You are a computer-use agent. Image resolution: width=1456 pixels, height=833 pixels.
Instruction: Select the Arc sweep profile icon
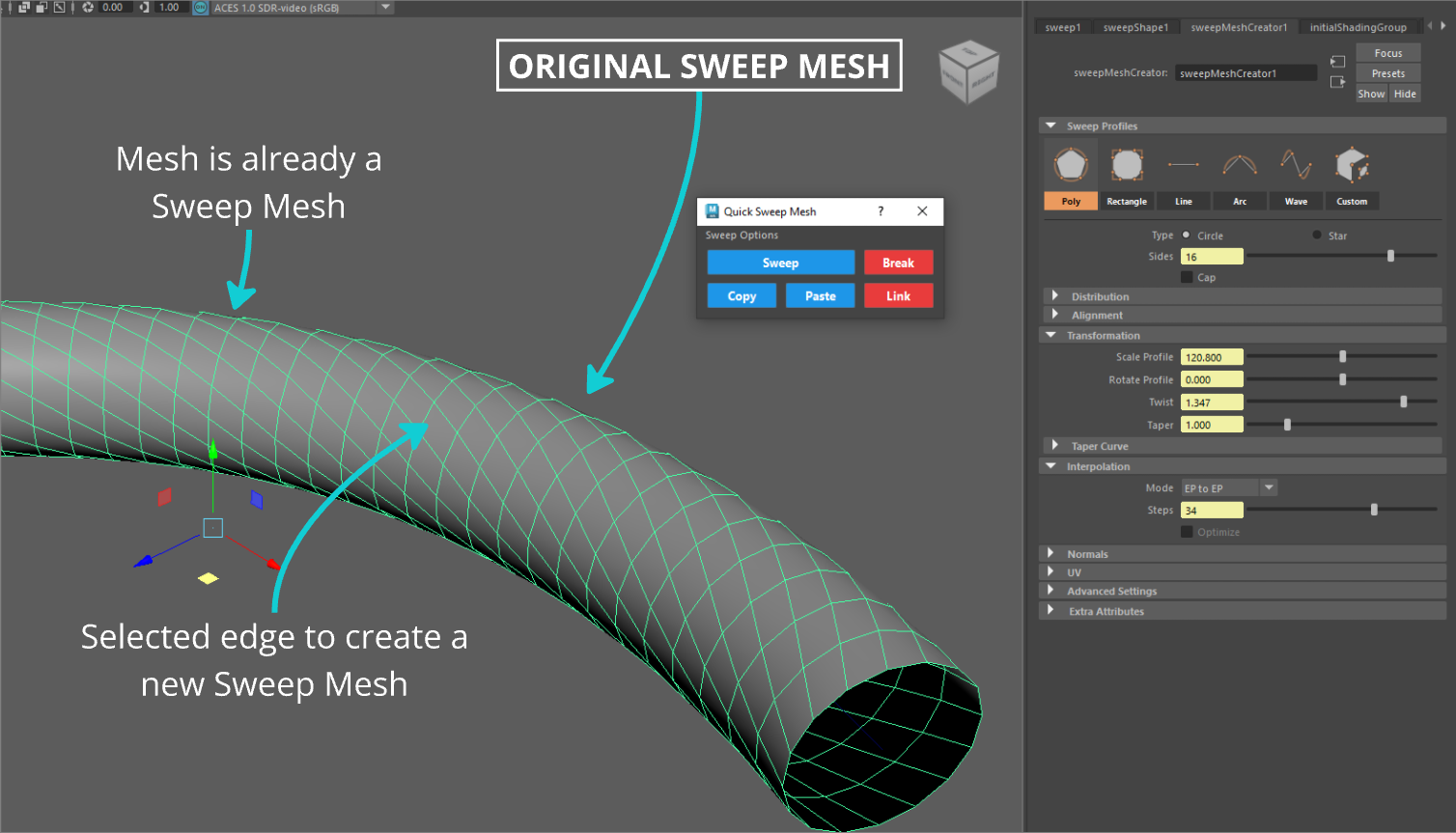click(1240, 165)
